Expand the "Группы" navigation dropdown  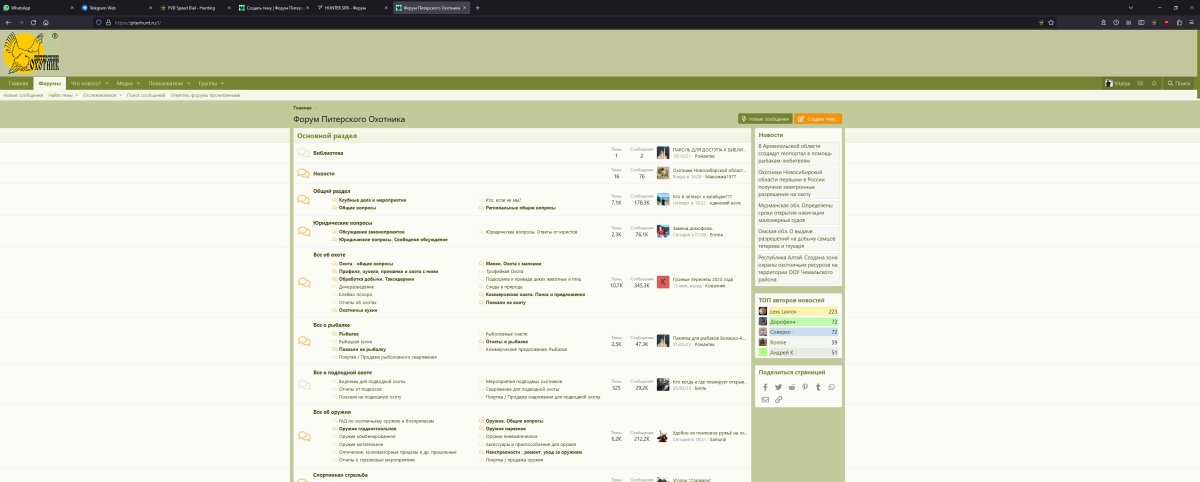click(x=222, y=83)
